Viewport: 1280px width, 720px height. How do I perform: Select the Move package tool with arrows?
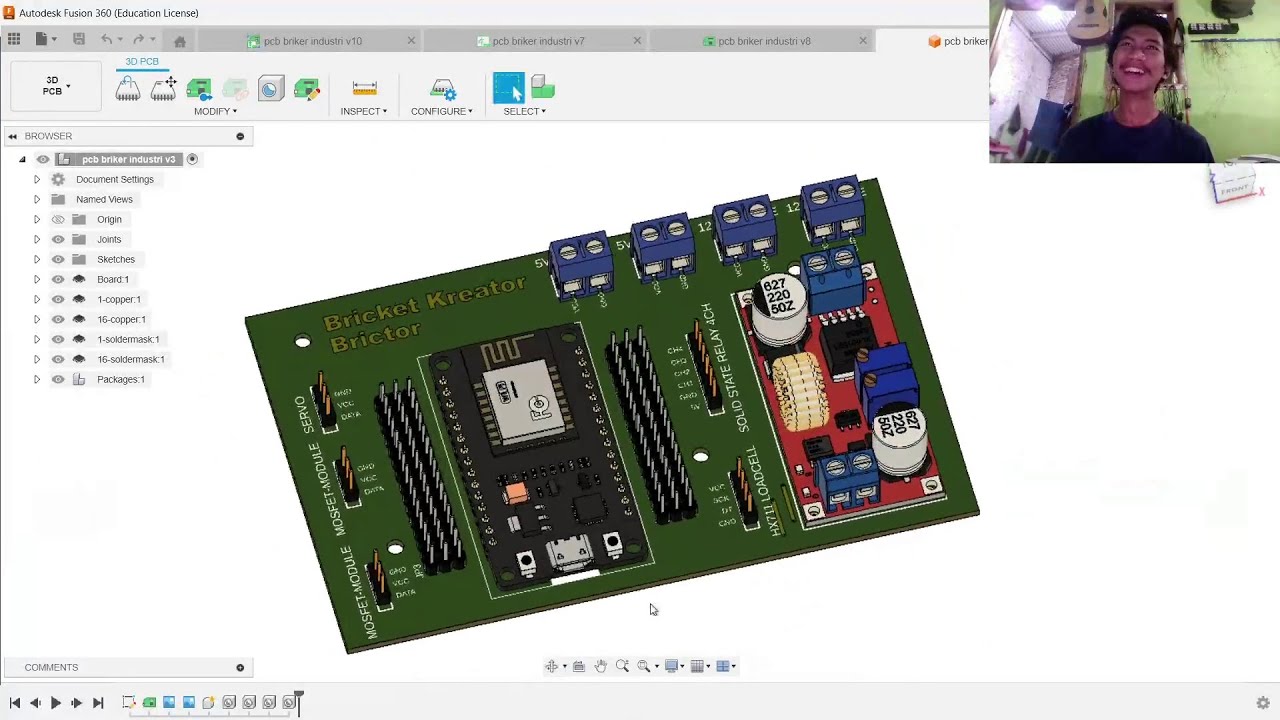click(163, 89)
